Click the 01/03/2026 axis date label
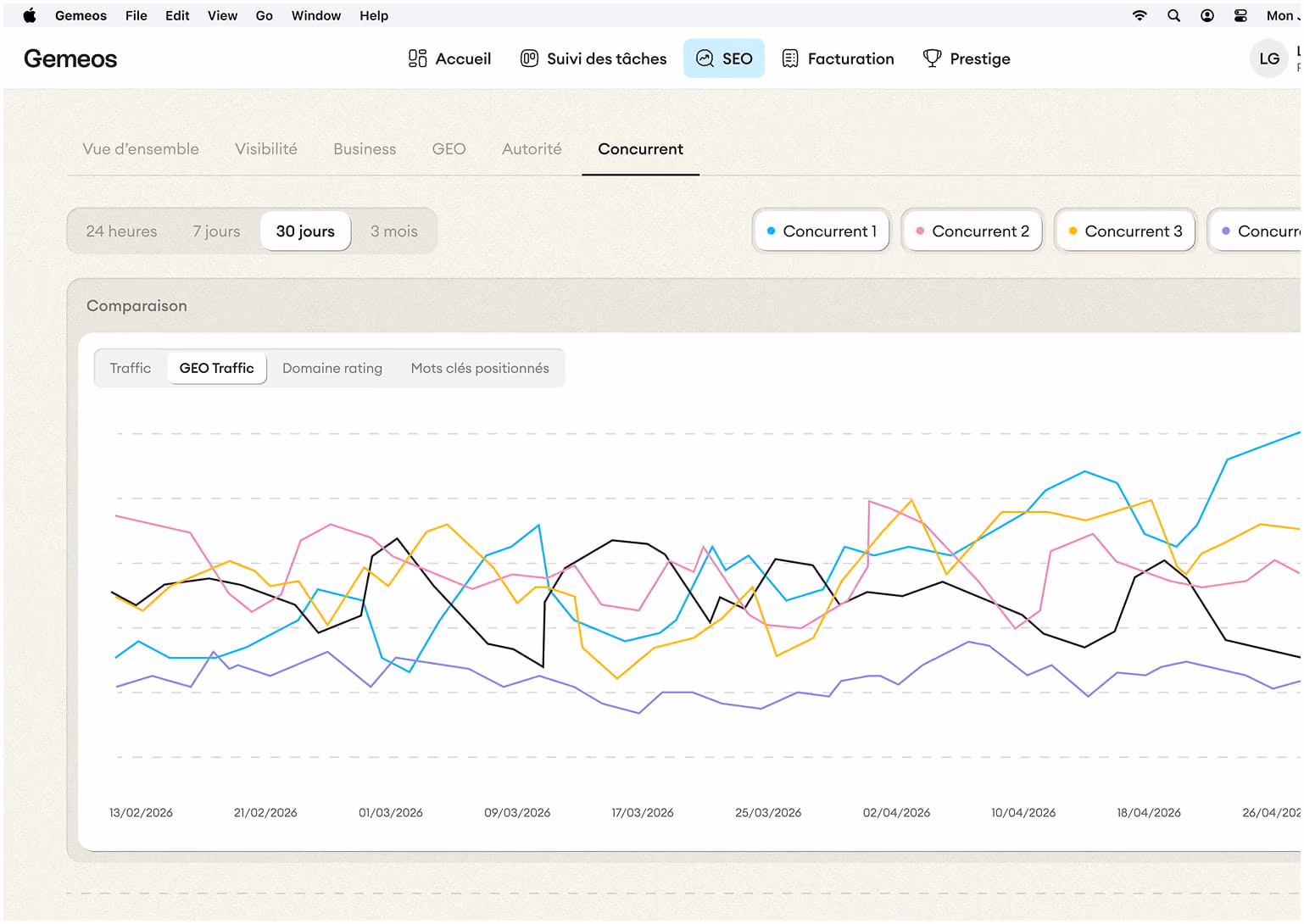Viewport: 1304px width, 924px height. [391, 812]
